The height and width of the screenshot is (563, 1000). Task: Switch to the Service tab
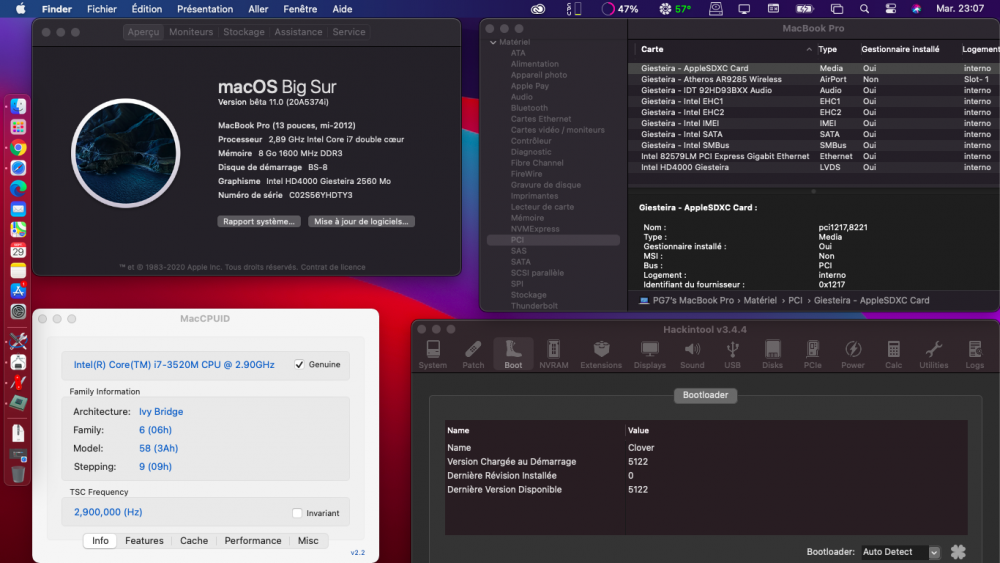[349, 32]
